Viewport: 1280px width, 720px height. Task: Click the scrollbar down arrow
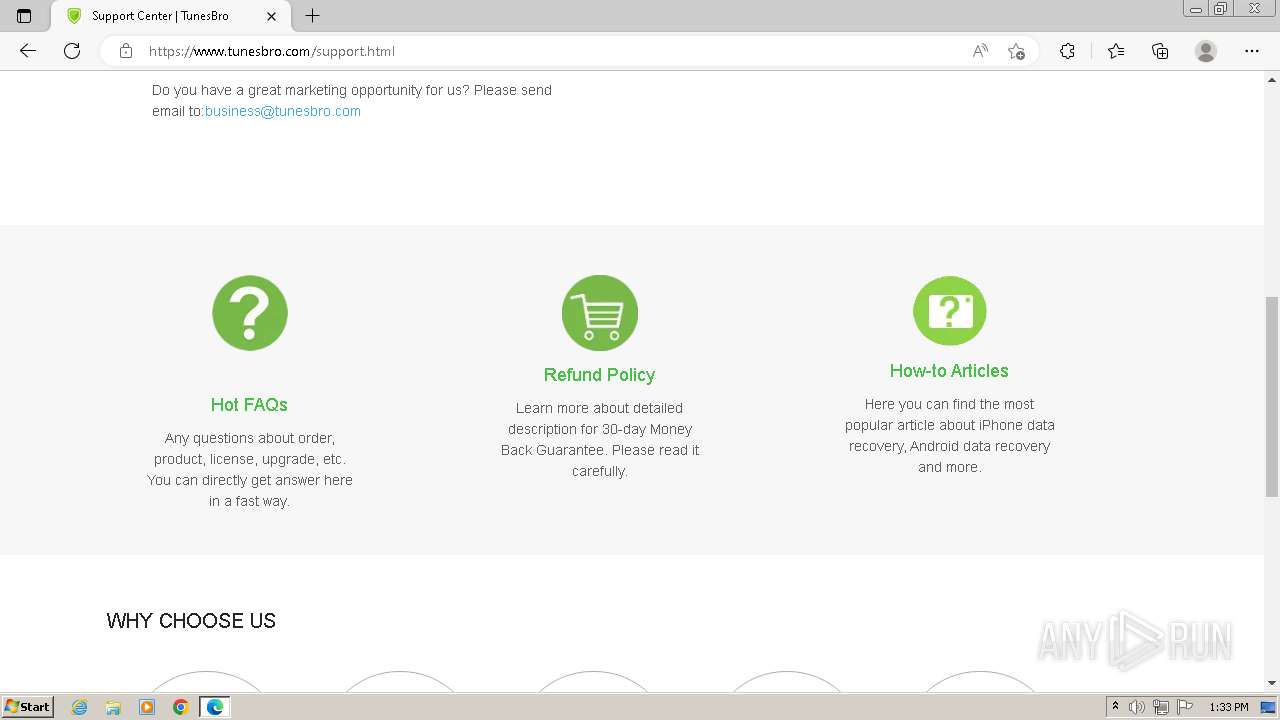tap(1272, 683)
